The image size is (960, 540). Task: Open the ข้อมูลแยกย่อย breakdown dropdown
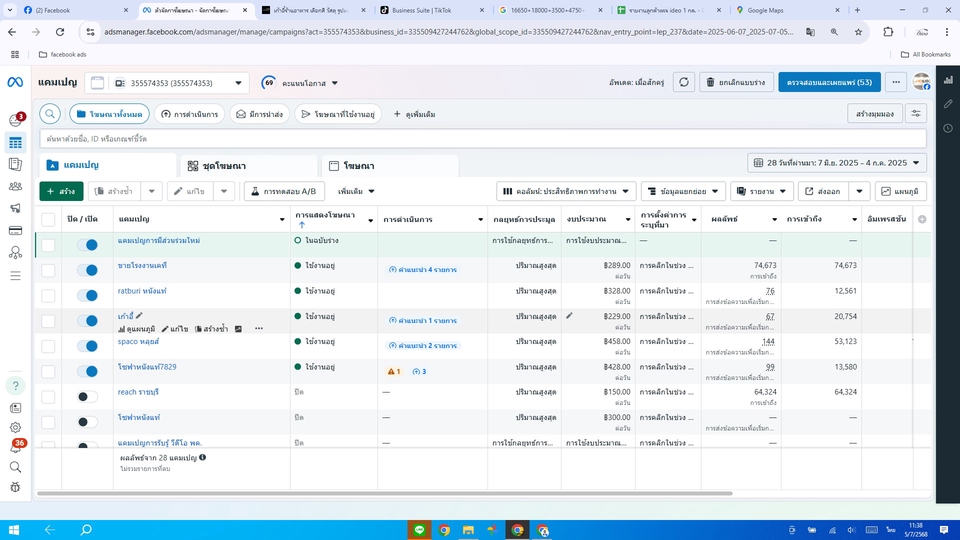(x=683, y=191)
